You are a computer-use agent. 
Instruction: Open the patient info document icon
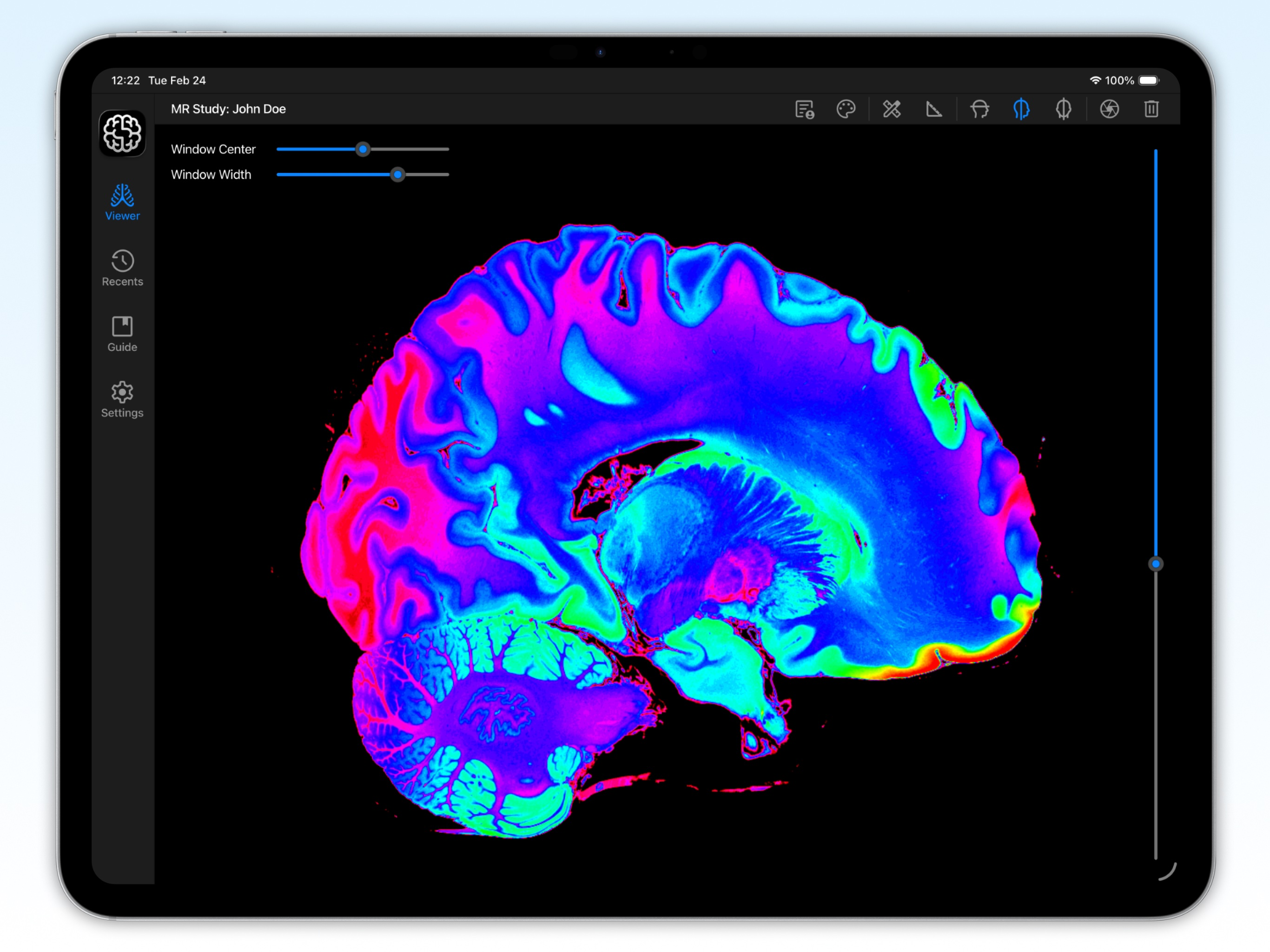coord(804,109)
